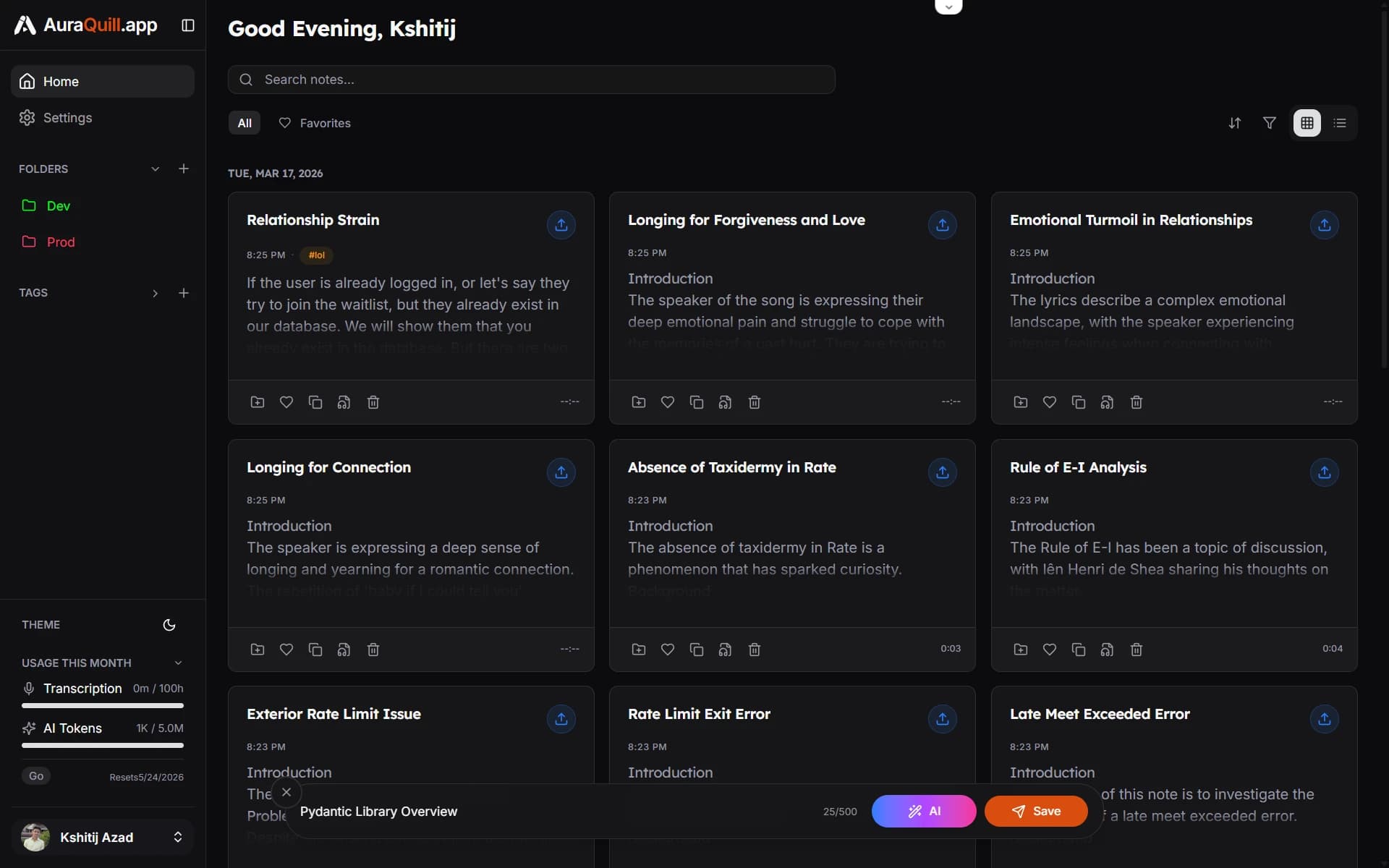Image resolution: width=1389 pixels, height=868 pixels.
Task: Select the Favorites tab
Action: click(x=315, y=123)
